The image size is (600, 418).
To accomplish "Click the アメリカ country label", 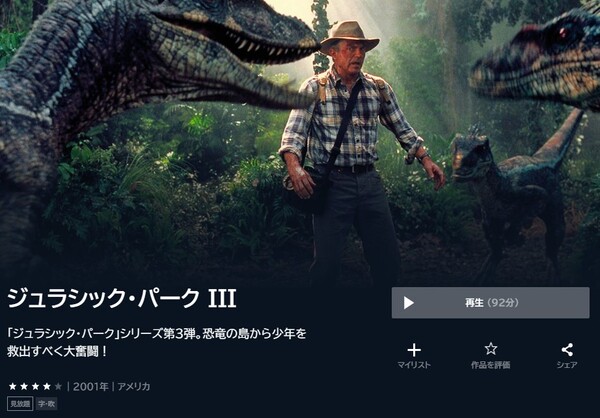I will [x=134, y=387].
